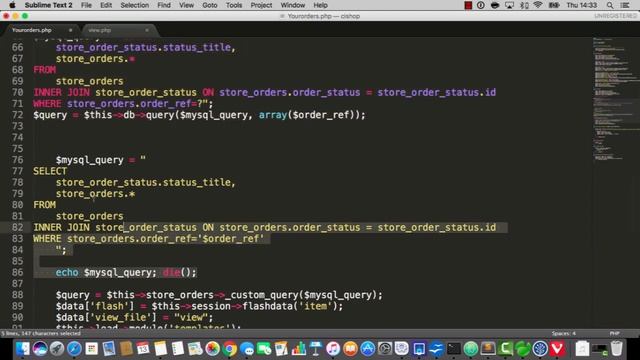This screenshot has width=640, height=360.
Task: Open the File menu
Action: [x=86, y=5]
